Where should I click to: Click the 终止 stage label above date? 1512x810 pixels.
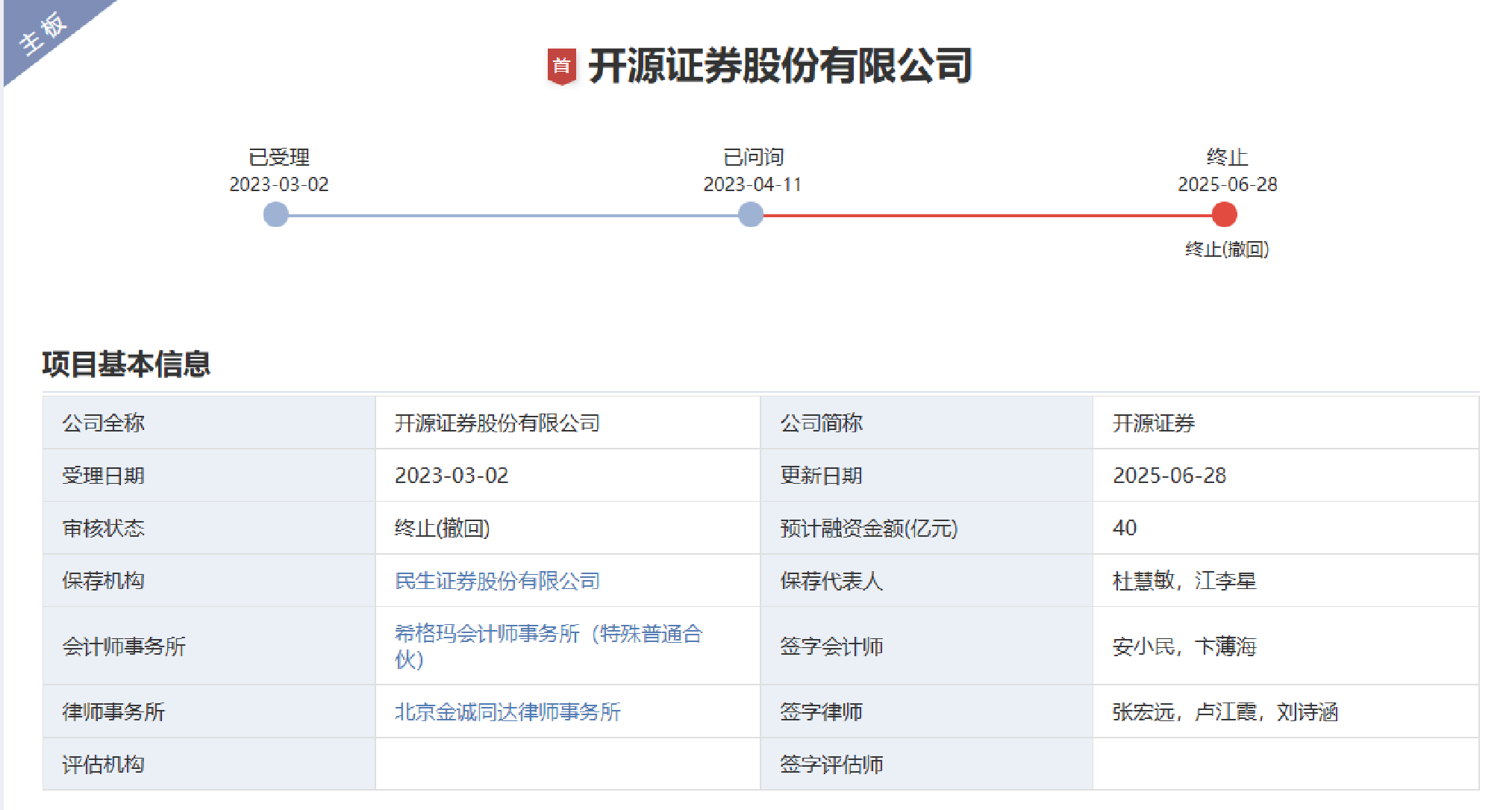click(1228, 158)
